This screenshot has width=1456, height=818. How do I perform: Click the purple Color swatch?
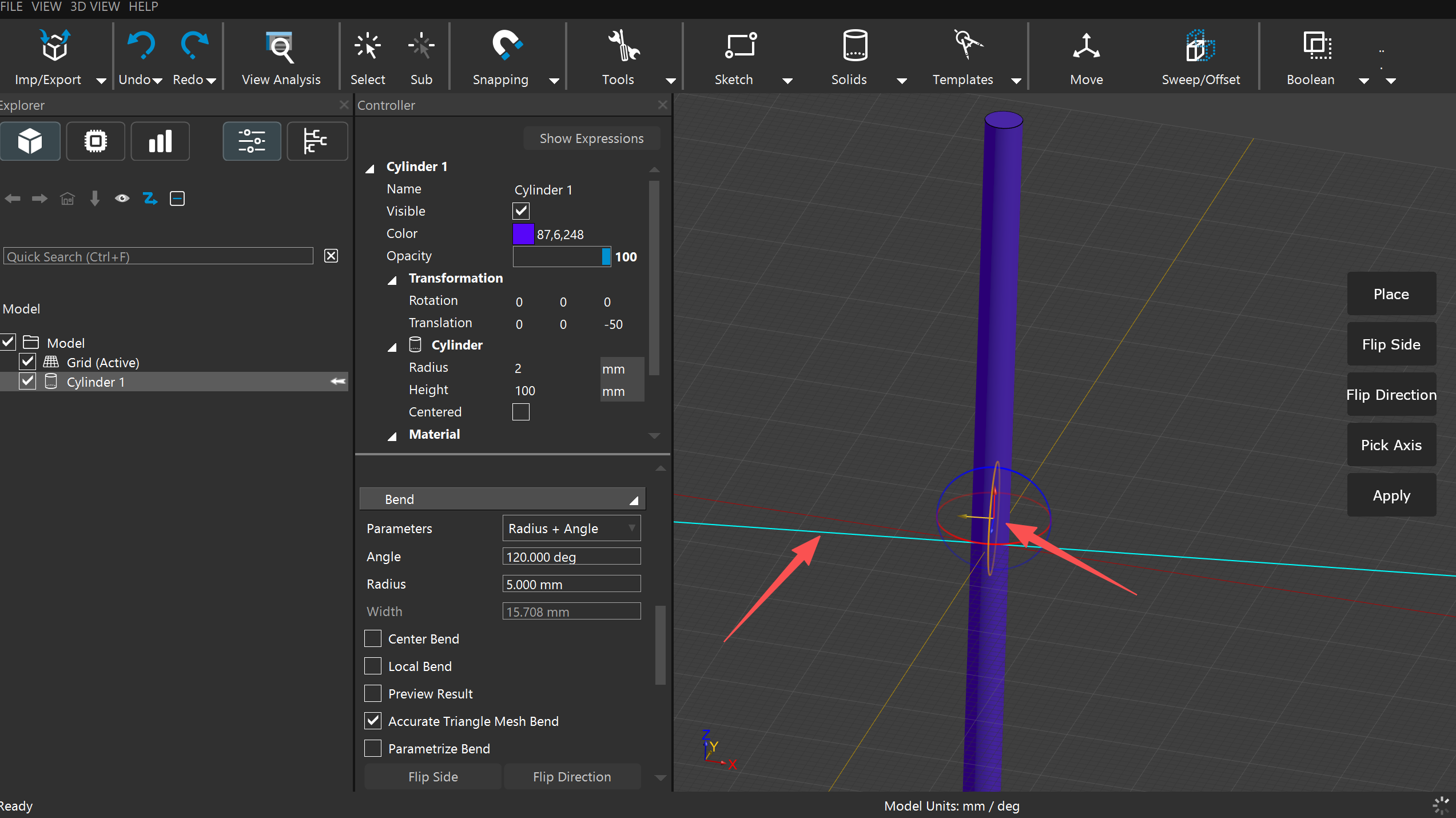[523, 234]
